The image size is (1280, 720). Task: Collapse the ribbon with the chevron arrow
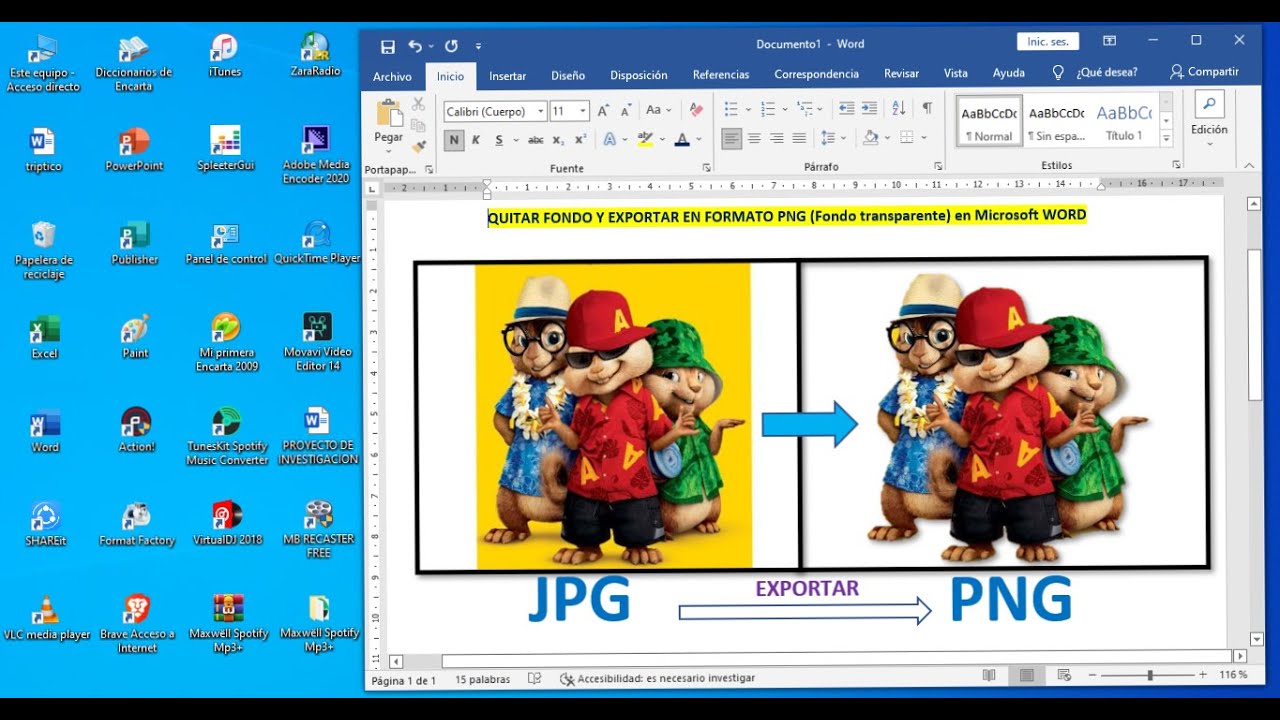point(1249,166)
